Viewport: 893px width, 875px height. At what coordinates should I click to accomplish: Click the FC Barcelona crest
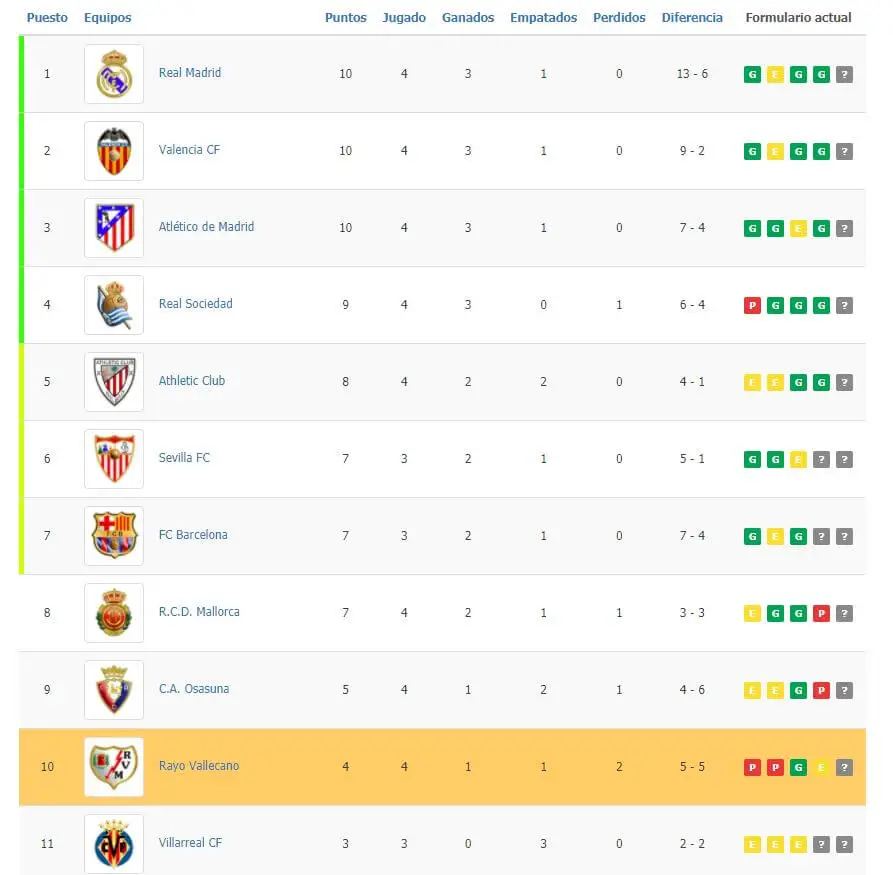(x=113, y=535)
